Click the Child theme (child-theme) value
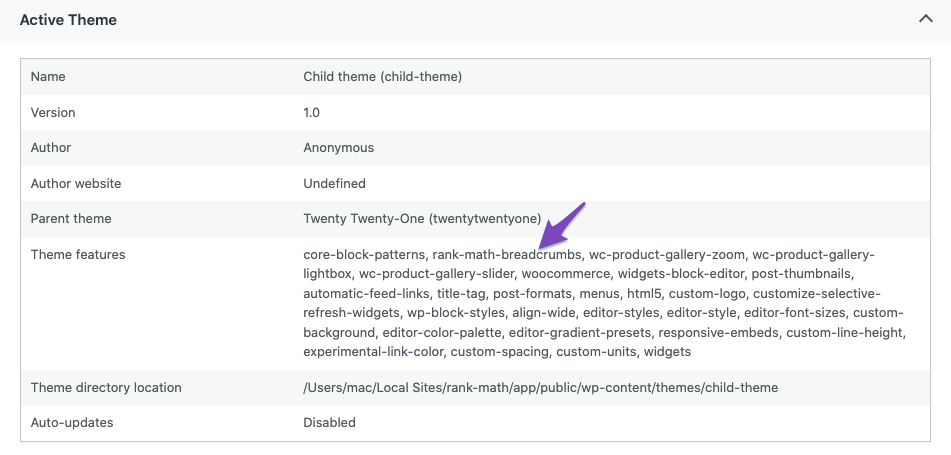The height and width of the screenshot is (455, 951). (x=383, y=76)
